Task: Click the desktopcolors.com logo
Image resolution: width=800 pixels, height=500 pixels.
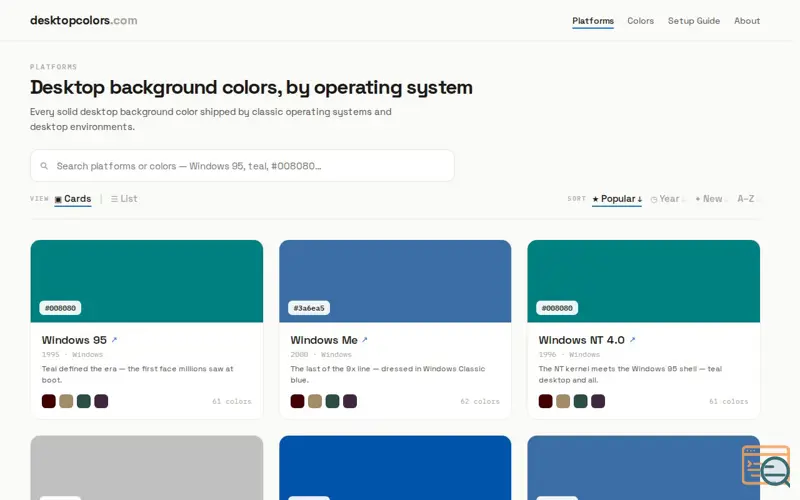Action: pos(84,20)
